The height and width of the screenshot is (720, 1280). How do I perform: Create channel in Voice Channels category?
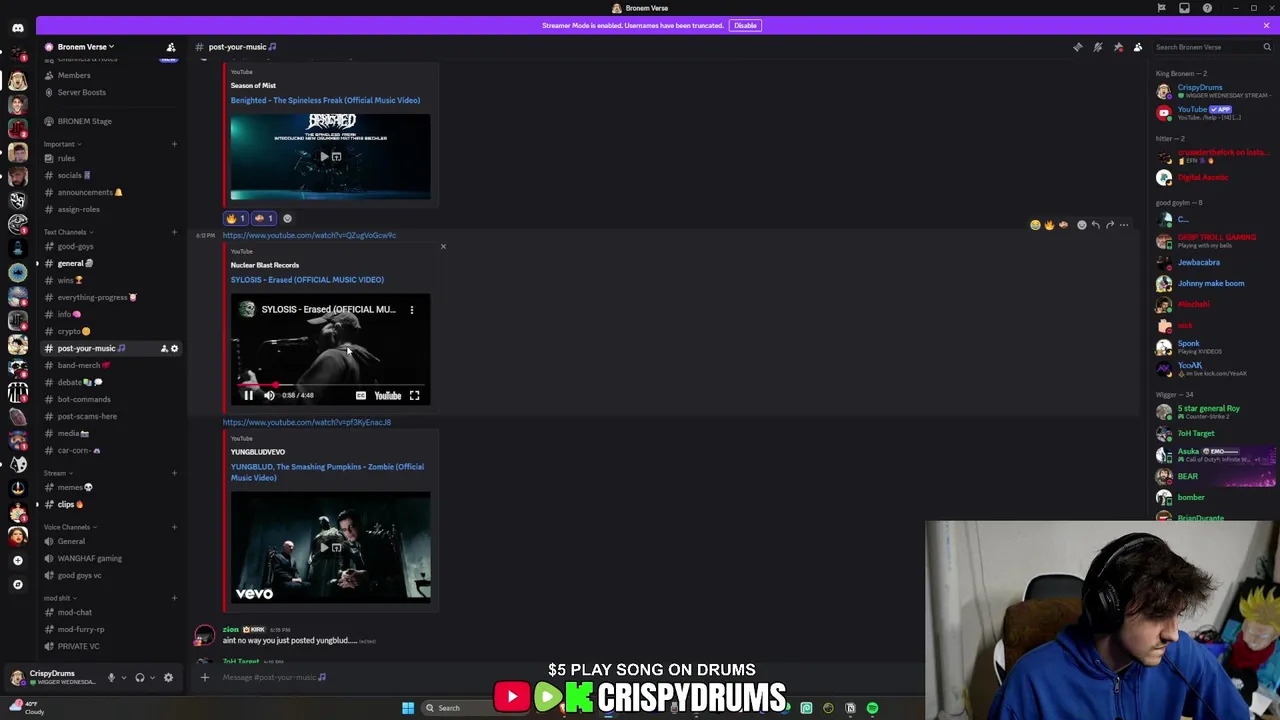tap(174, 527)
